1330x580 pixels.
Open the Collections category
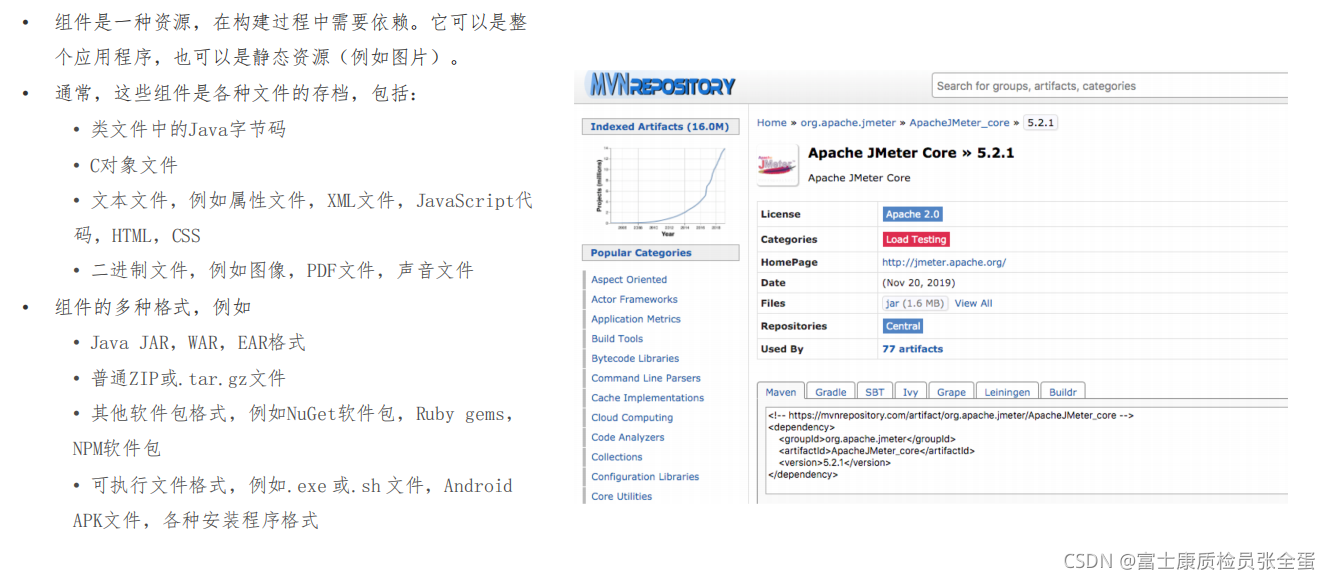[x=617, y=457]
